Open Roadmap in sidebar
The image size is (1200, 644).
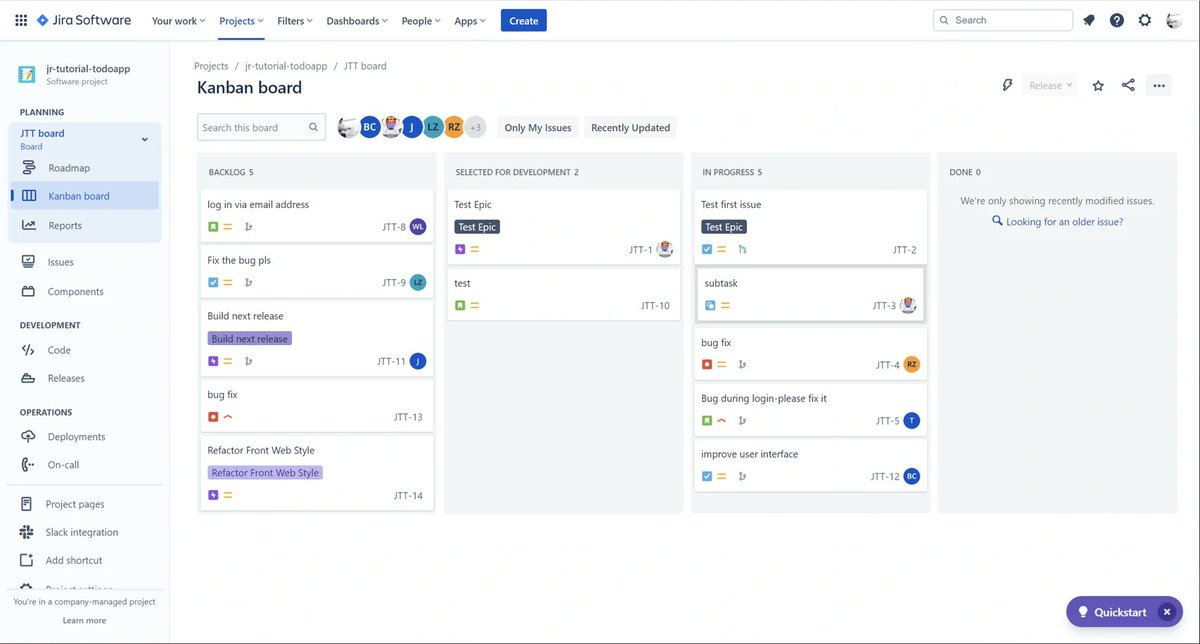[x=85, y=168]
